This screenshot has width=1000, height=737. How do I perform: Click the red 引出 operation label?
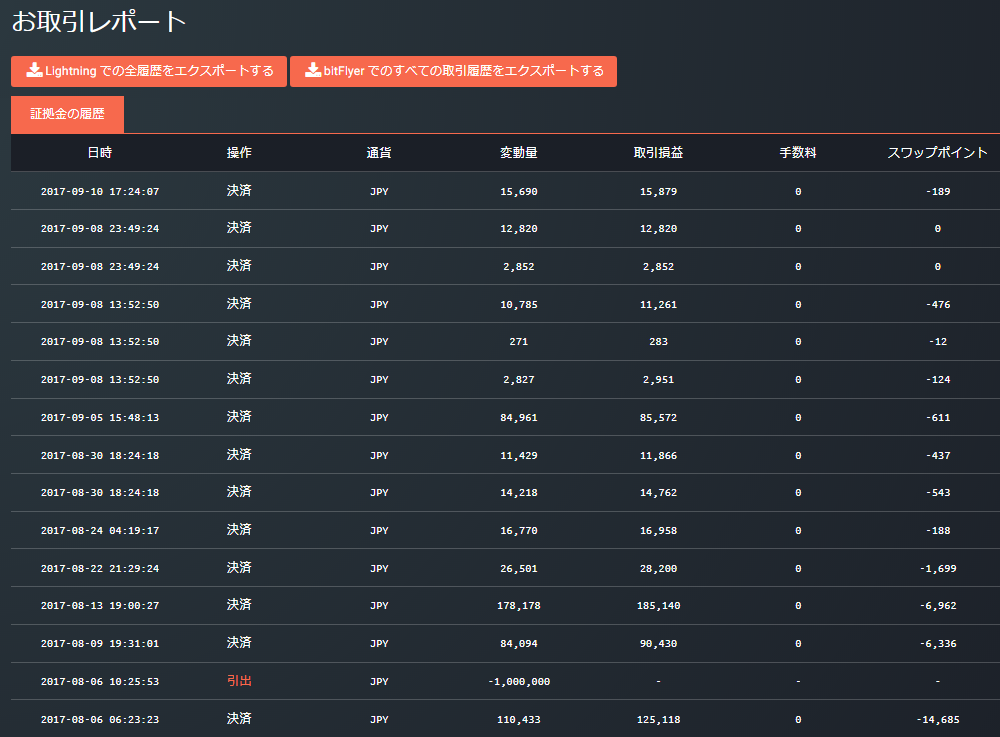point(239,681)
